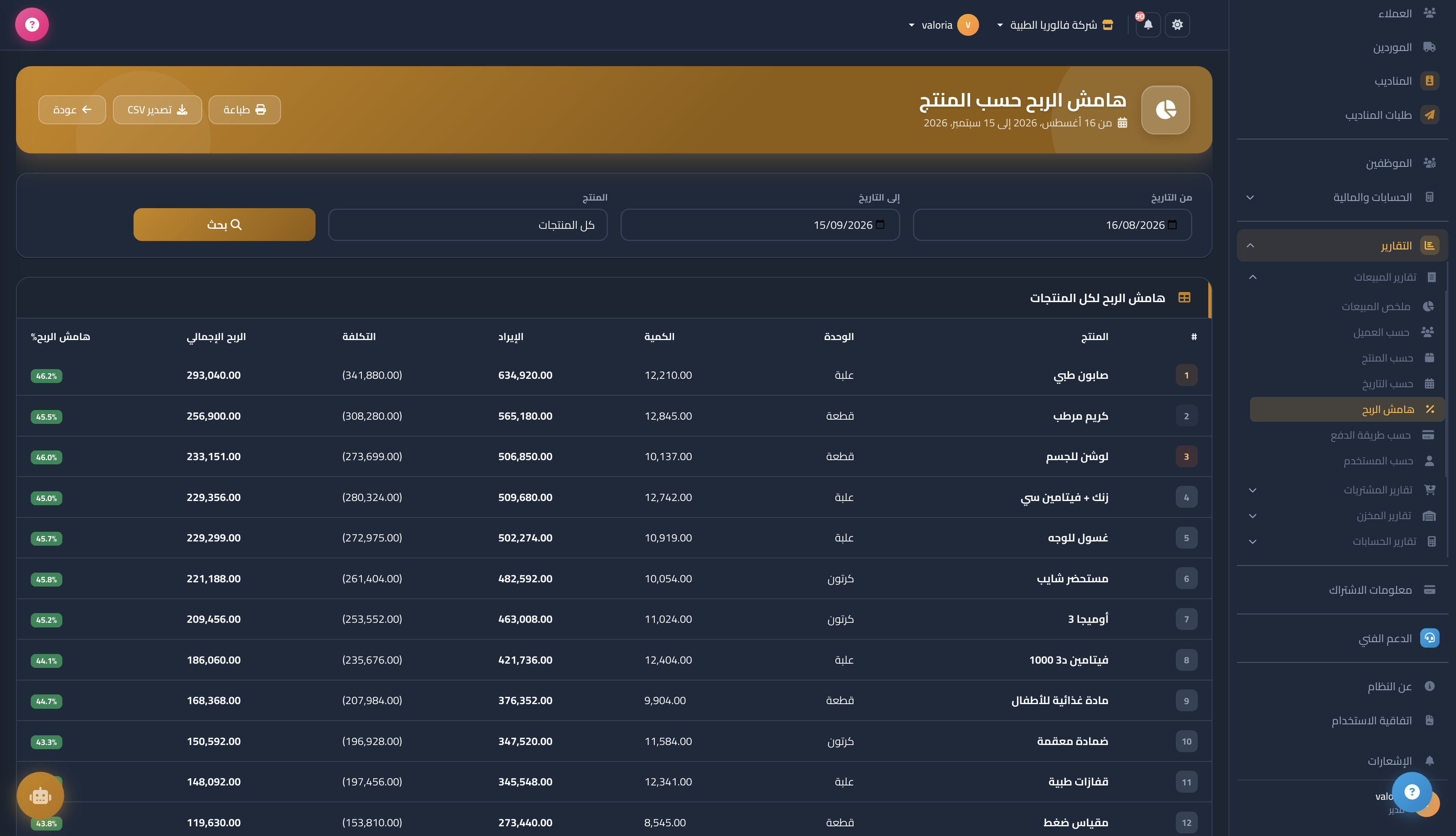1456x836 pixels.
Task: Click the الدعم الفني headset icon
Action: [x=1429, y=638]
